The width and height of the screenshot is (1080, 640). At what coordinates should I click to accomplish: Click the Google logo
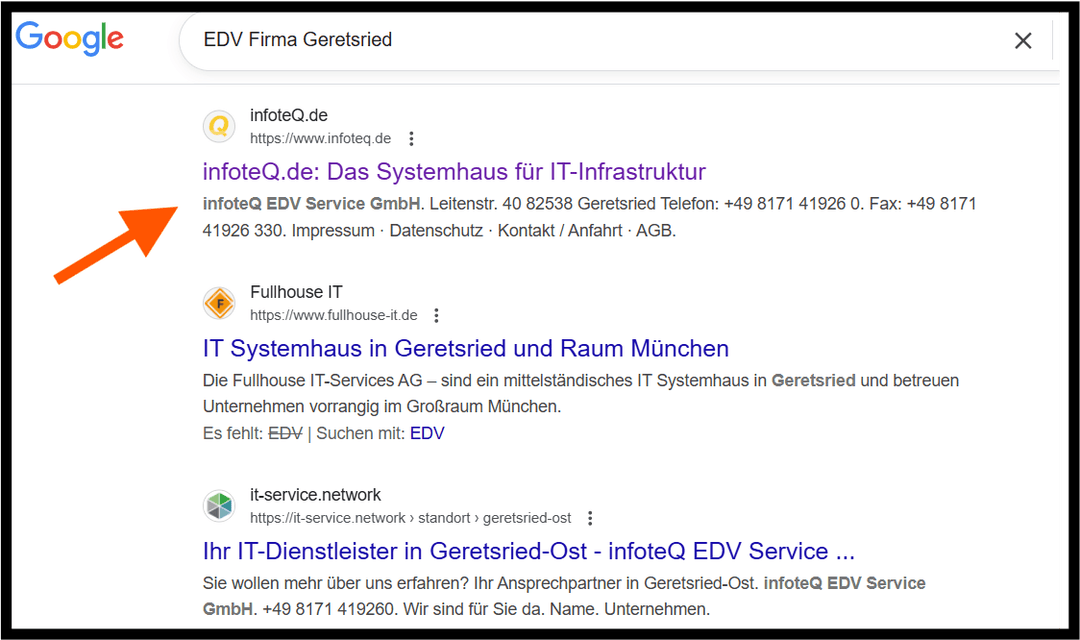(69, 39)
